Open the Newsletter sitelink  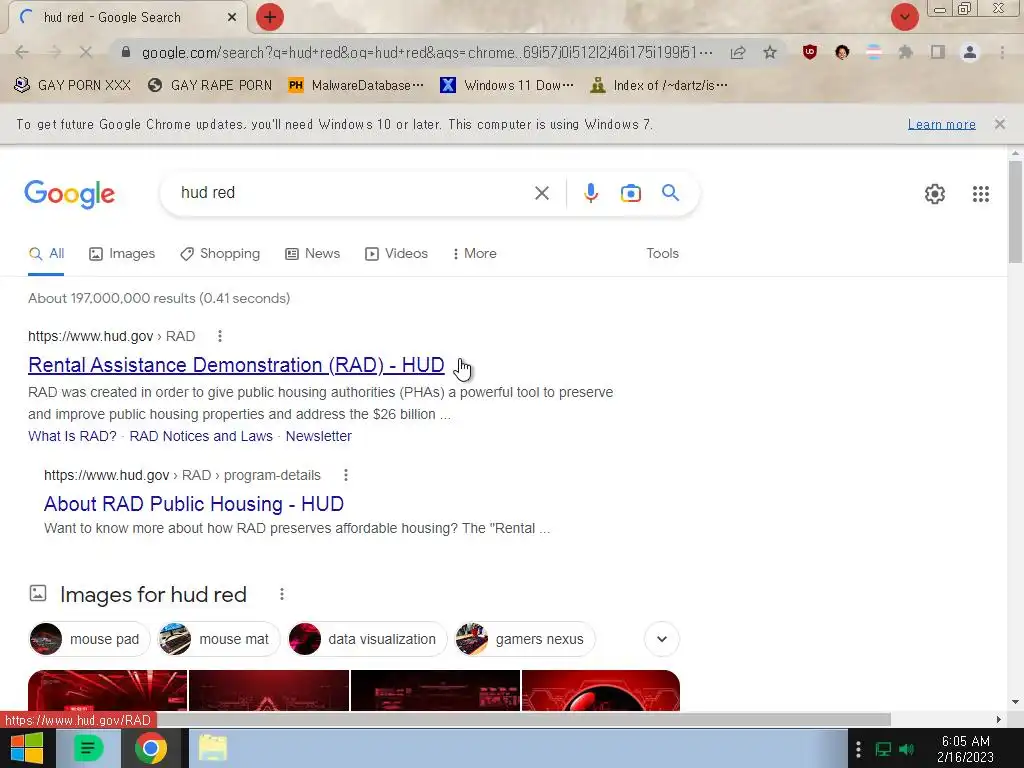click(319, 436)
